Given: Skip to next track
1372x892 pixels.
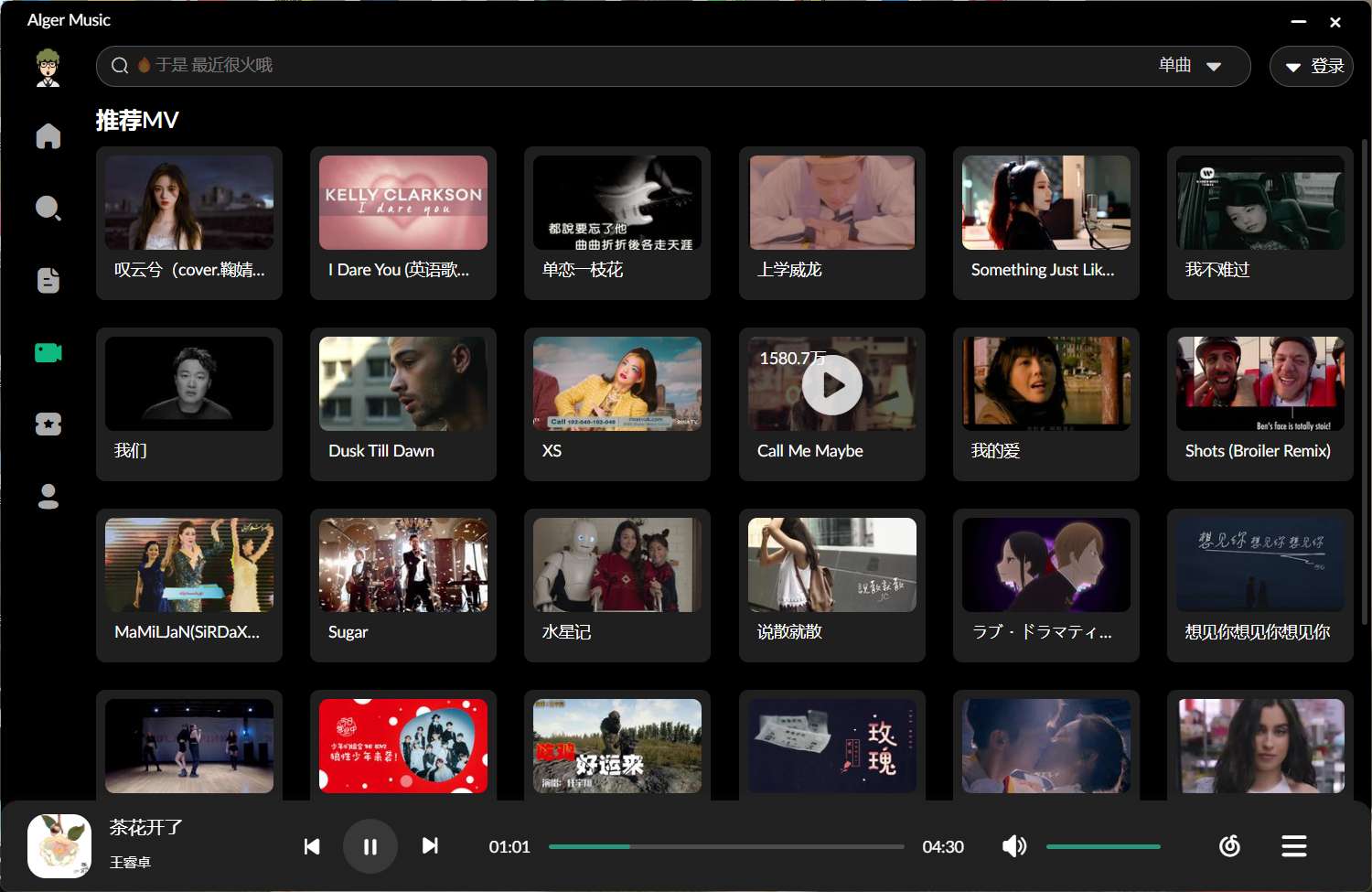Looking at the screenshot, I should (430, 846).
